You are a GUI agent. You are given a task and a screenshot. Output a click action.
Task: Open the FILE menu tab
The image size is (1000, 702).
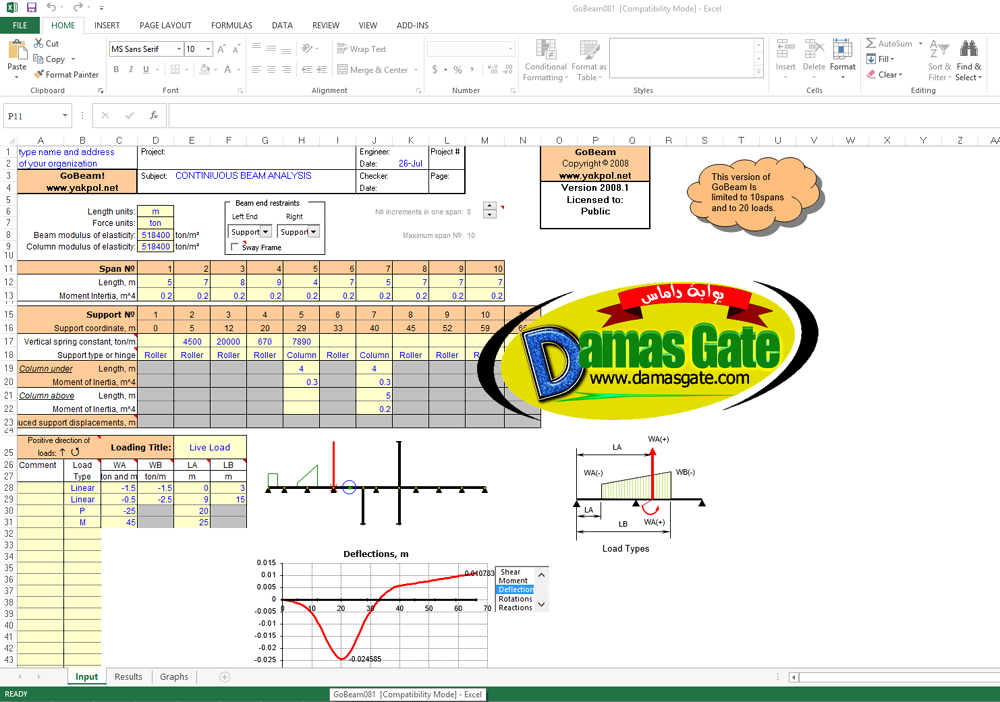pyautogui.click(x=20, y=26)
